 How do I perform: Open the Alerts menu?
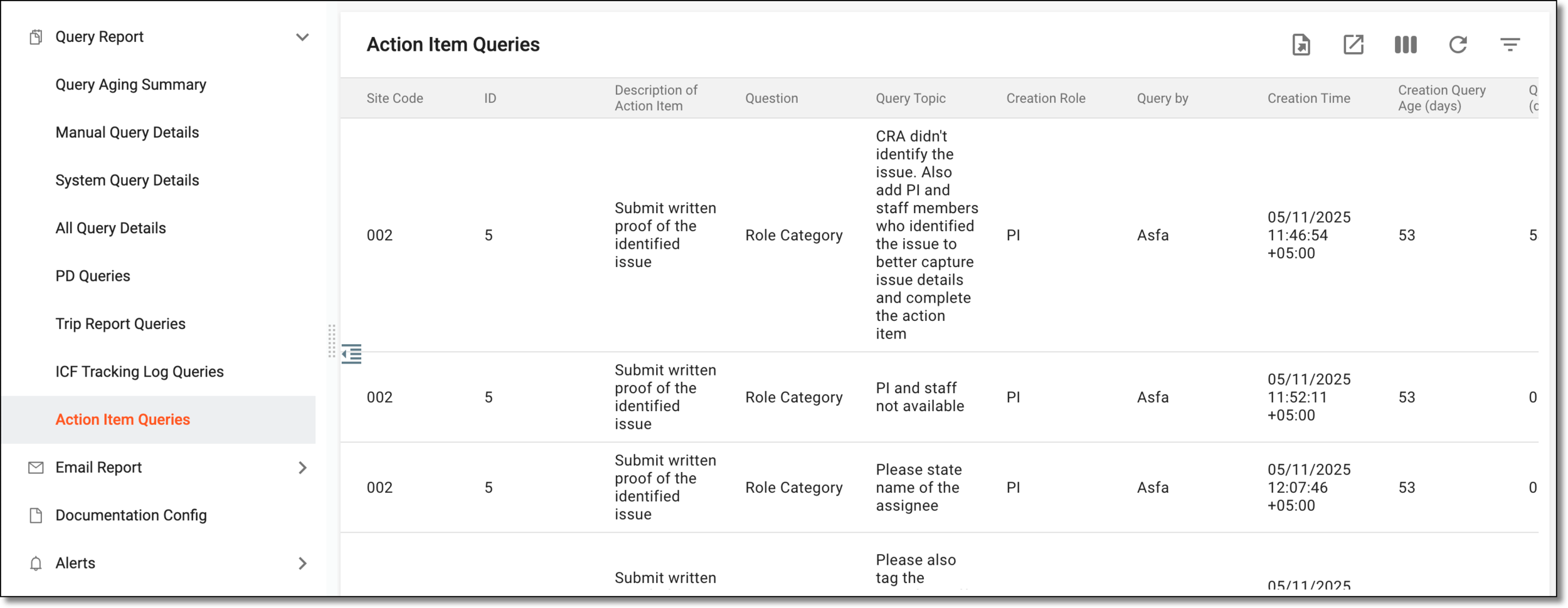point(75,563)
